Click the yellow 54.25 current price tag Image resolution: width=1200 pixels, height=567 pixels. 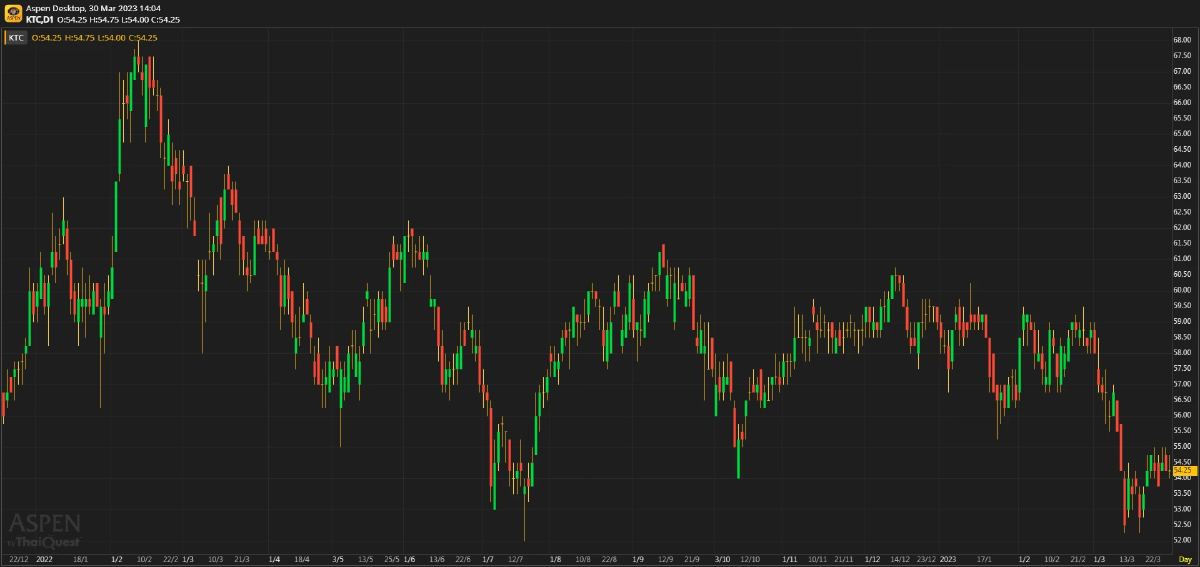[x=1183, y=470]
